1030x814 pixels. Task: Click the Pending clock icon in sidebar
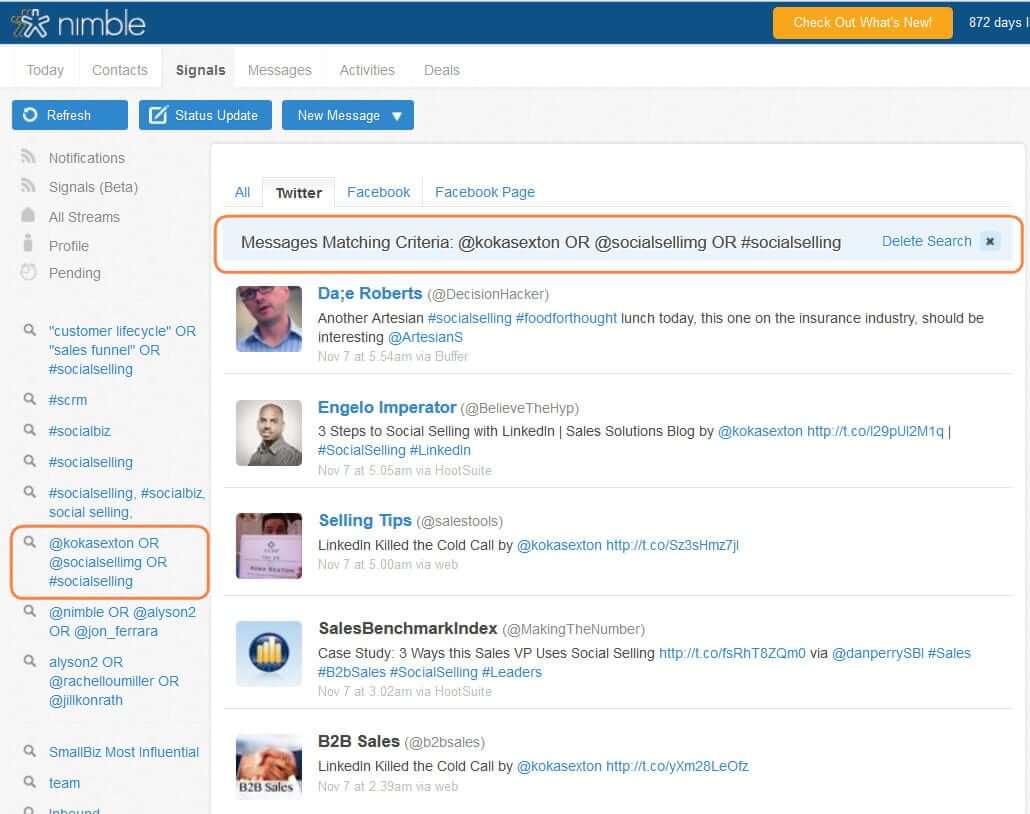pyautogui.click(x=28, y=272)
